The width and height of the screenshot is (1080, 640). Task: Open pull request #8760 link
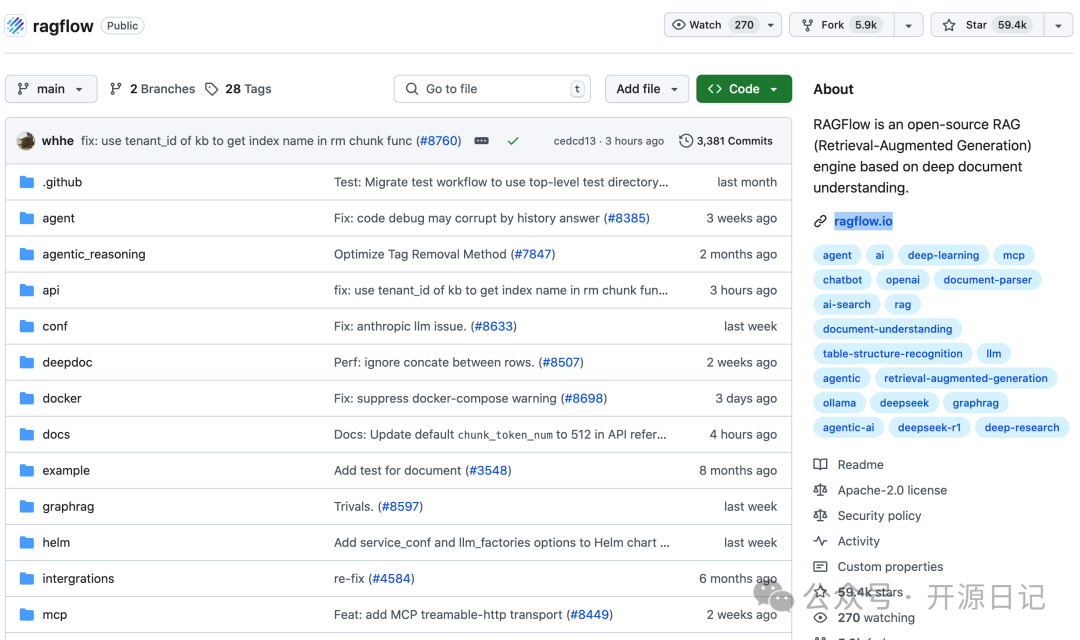(x=439, y=141)
